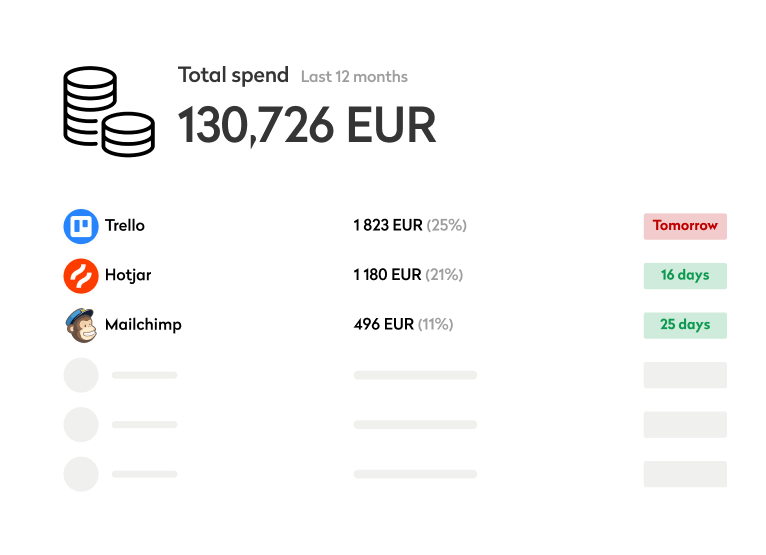Viewport: 766px width, 555px height.
Task: Click the 16 days renewal badge
Action: (685, 276)
